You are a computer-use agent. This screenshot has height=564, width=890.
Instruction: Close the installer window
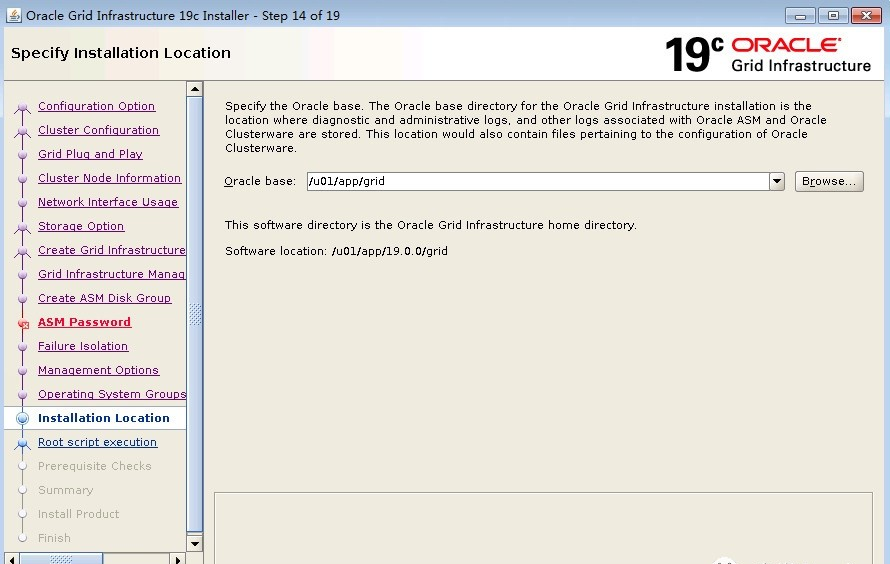866,15
